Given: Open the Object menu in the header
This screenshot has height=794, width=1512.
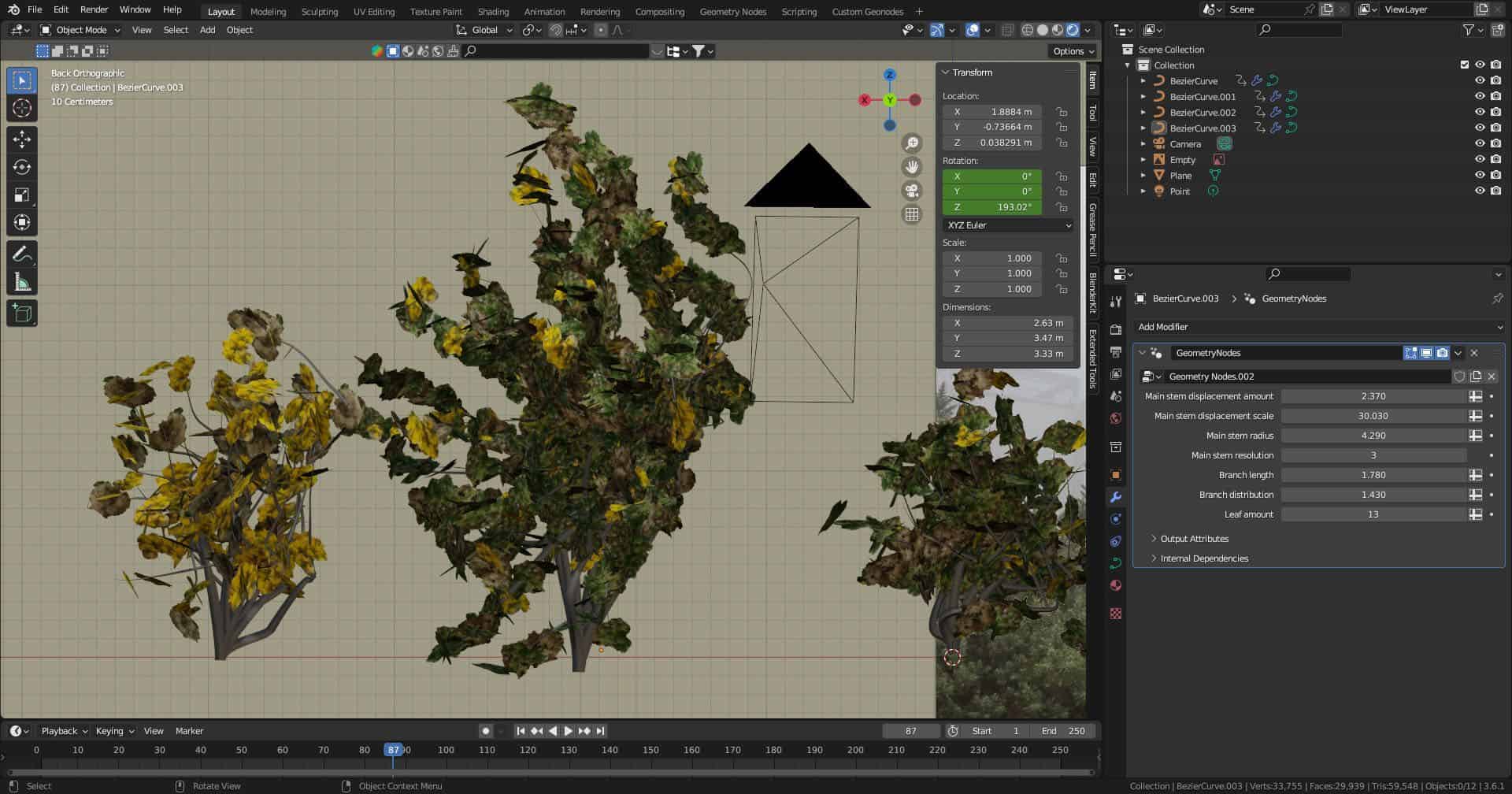Looking at the screenshot, I should click(x=239, y=29).
